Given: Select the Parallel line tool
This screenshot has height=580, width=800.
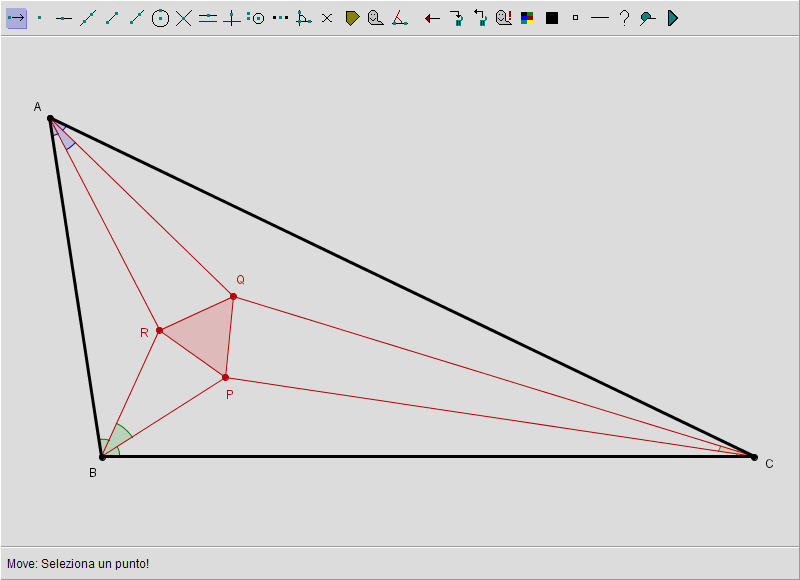Looking at the screenshot, I should (x=208, y=18).
